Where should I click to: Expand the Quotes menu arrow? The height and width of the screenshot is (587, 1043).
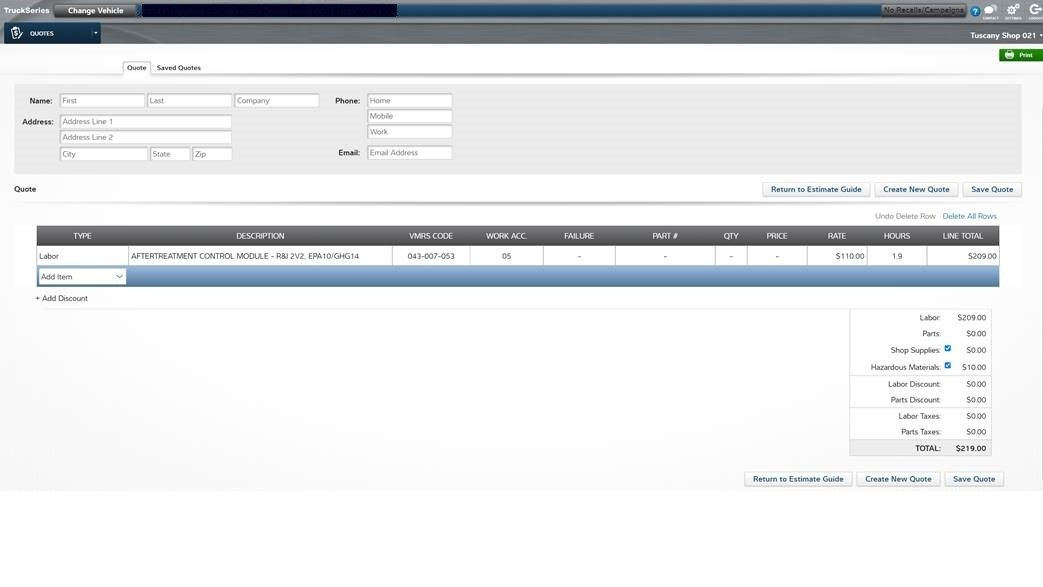pyautogui.click(x=94, y=31)
